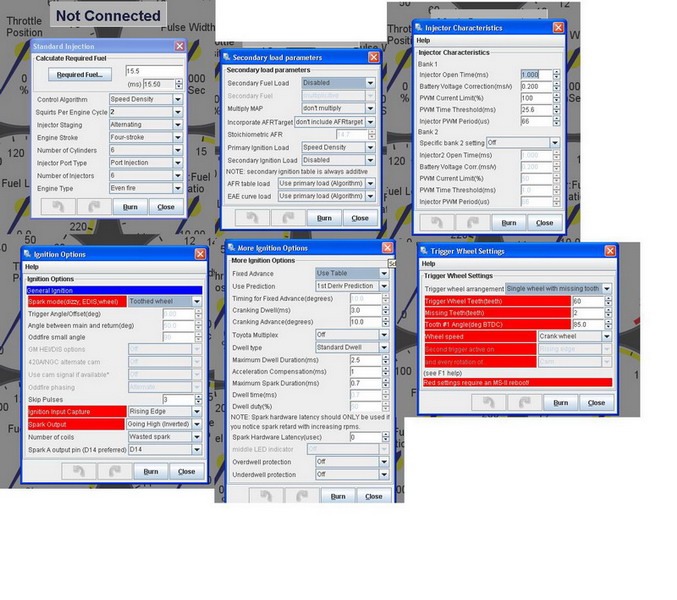Close Trigger Wheel Settings with X
Image resolution: width=677 pixels, height=600 pixels.
tap(610, 251)
